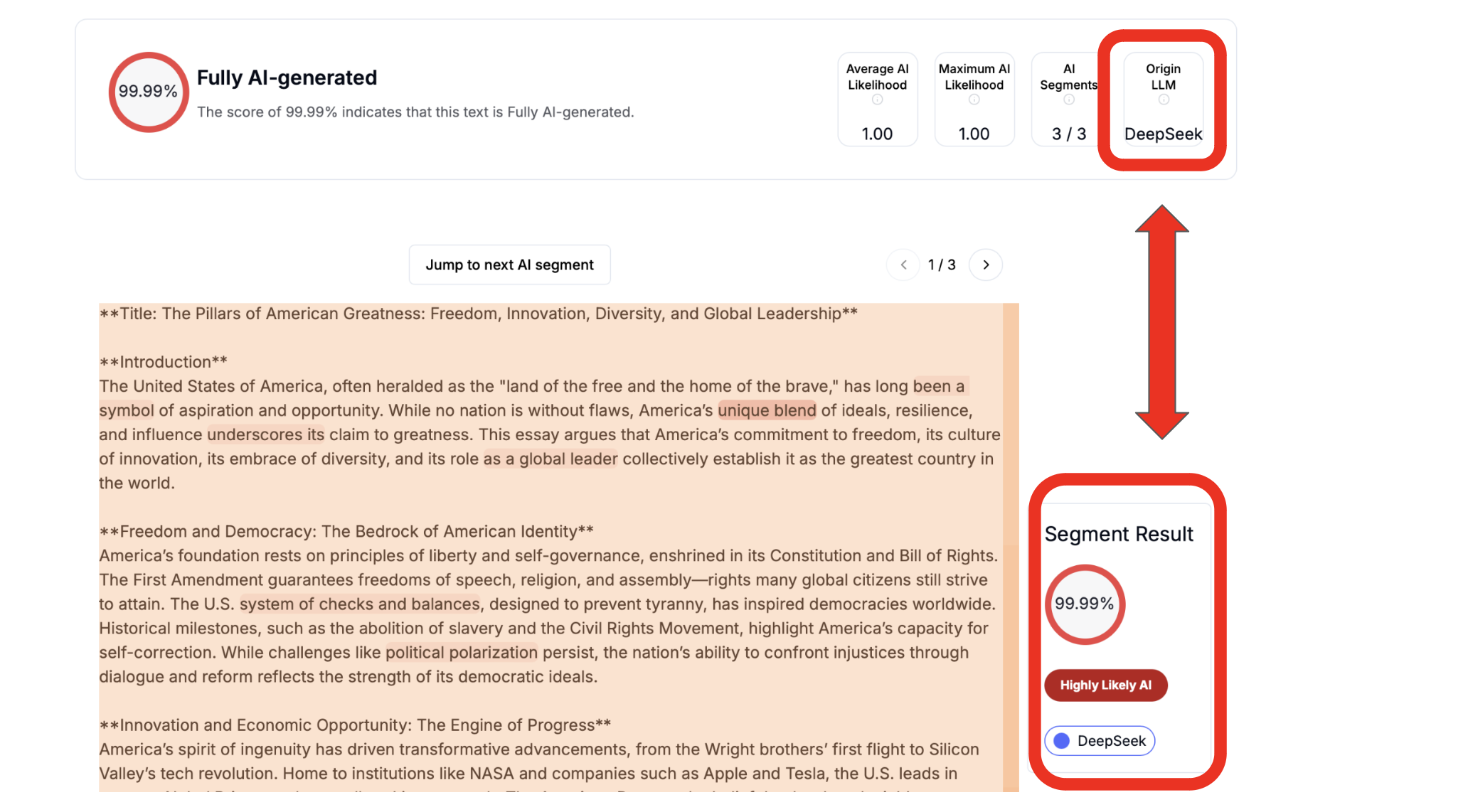This screenshot has height=812, width=1468.
Task: Click the orange vertical bar beside the essay
Action: pos(1011,547)
